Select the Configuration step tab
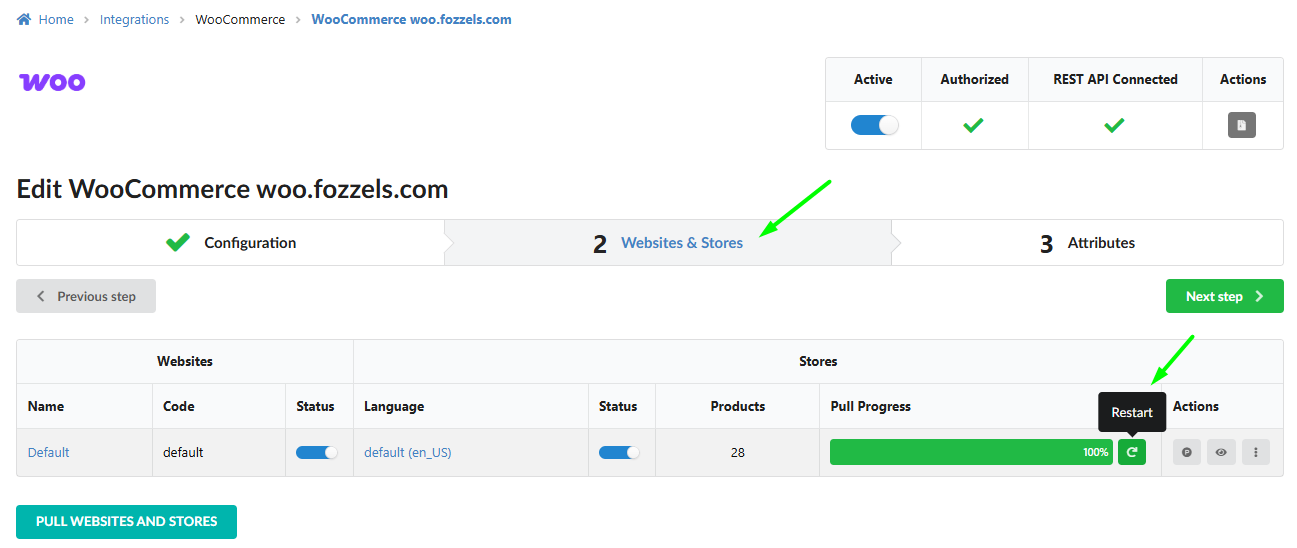Image resolution: width=1297 pixels, height=548 pixels. tap(230, 242)
